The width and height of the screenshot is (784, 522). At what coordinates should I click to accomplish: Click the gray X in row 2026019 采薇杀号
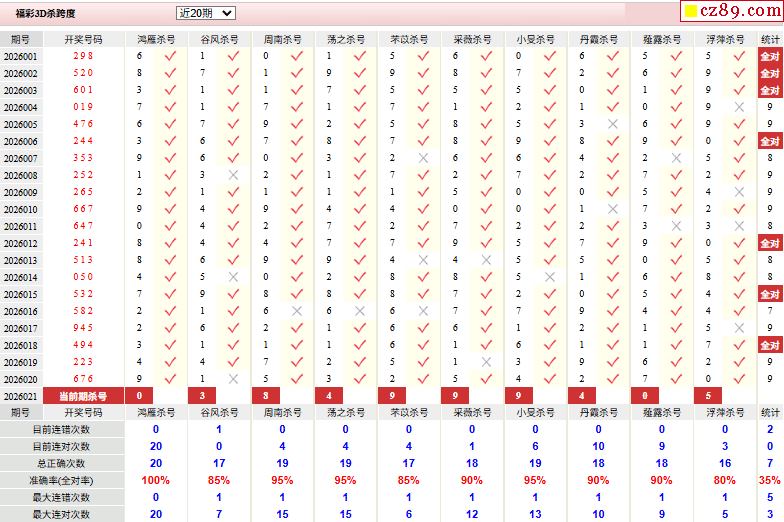(486, 362)
